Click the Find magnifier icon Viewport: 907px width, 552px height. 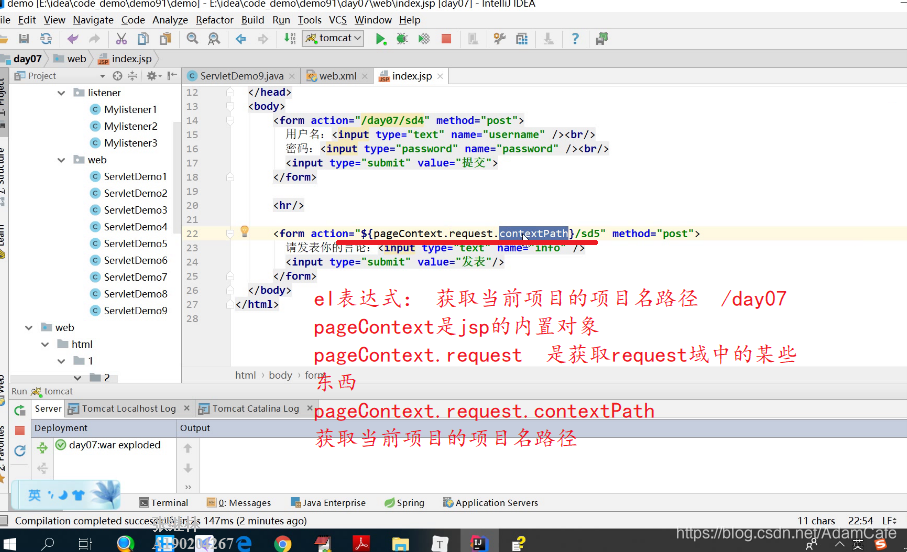[x=192, y=39]
